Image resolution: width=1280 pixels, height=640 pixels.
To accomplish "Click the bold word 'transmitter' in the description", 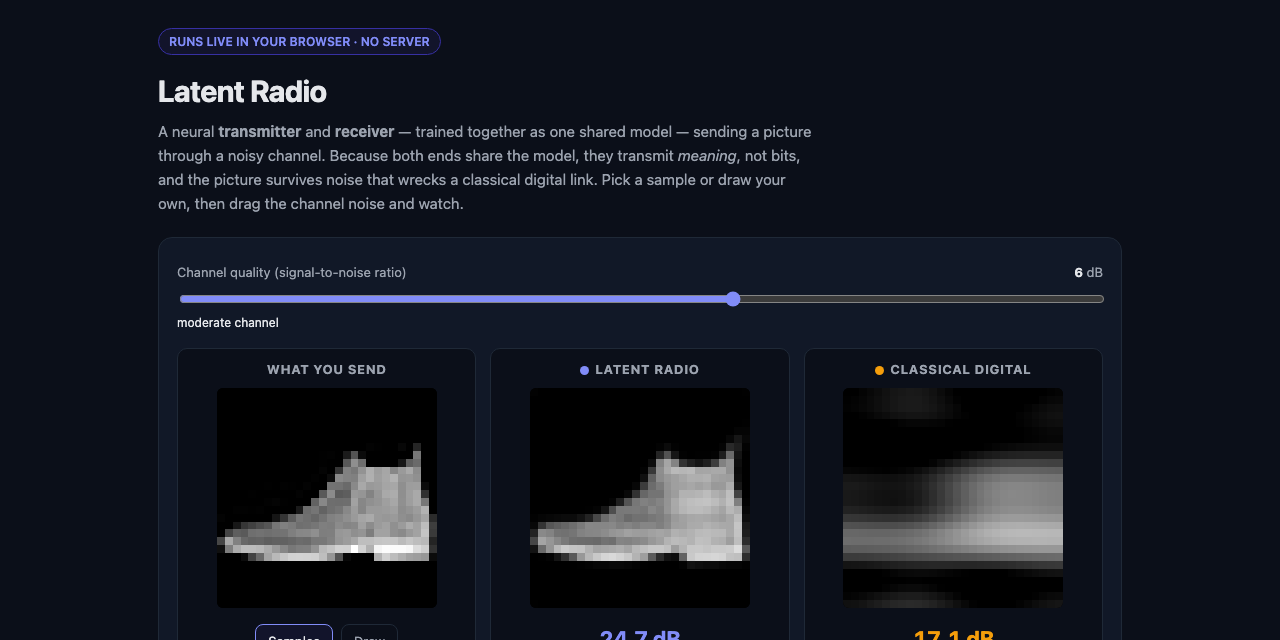I will [260, 132].
